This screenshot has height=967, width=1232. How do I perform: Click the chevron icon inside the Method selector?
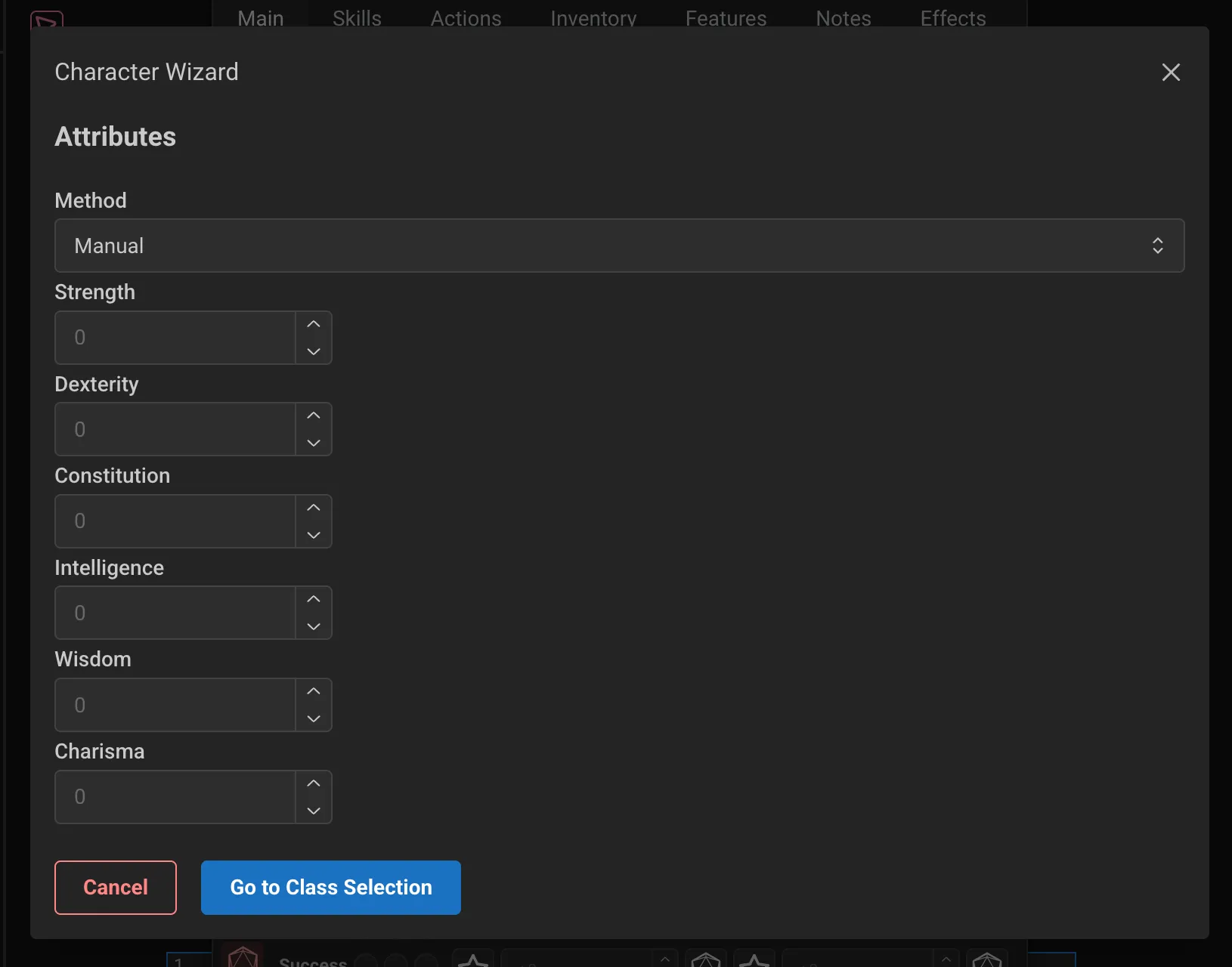(1157, 246)
